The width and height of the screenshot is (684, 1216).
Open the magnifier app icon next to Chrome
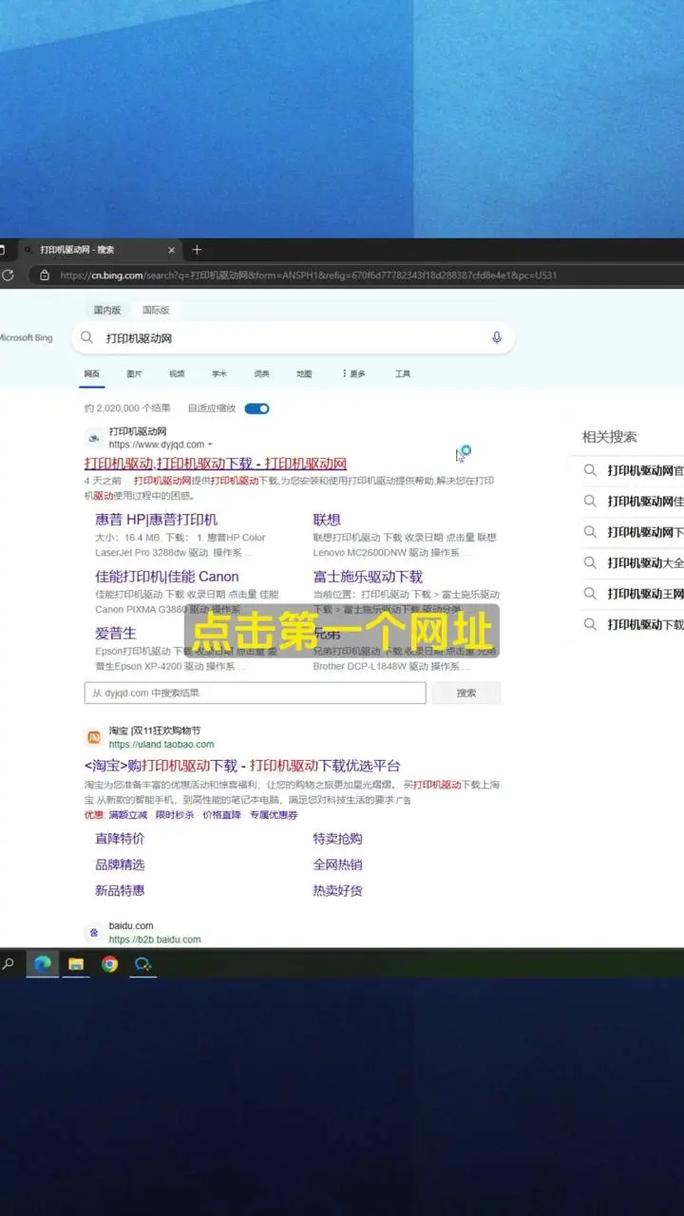[143, 964]
